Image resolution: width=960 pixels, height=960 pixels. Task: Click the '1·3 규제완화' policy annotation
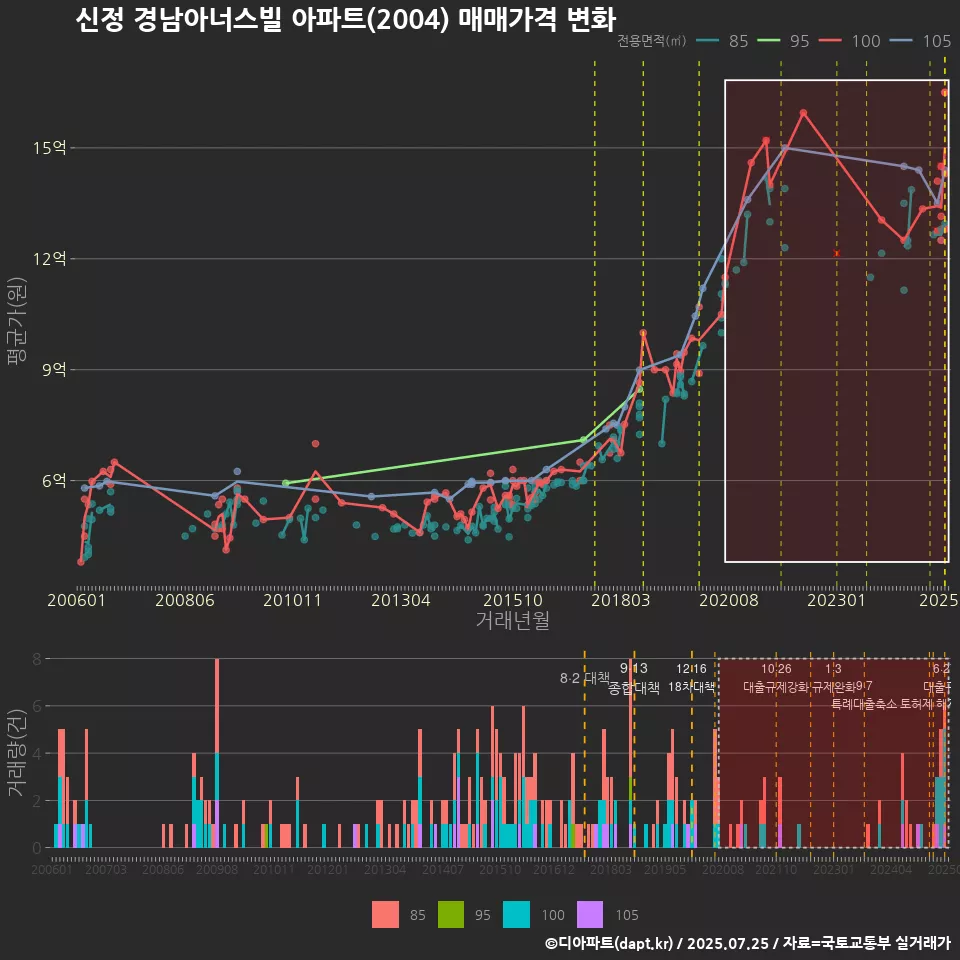click(x=833, y=678)
